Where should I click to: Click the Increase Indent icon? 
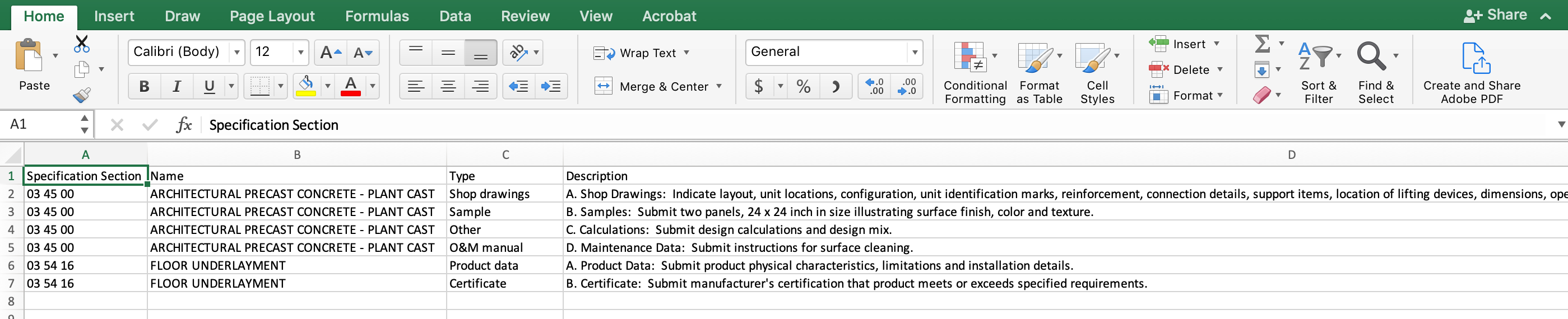pyautogui.click(x=551, y=87)
